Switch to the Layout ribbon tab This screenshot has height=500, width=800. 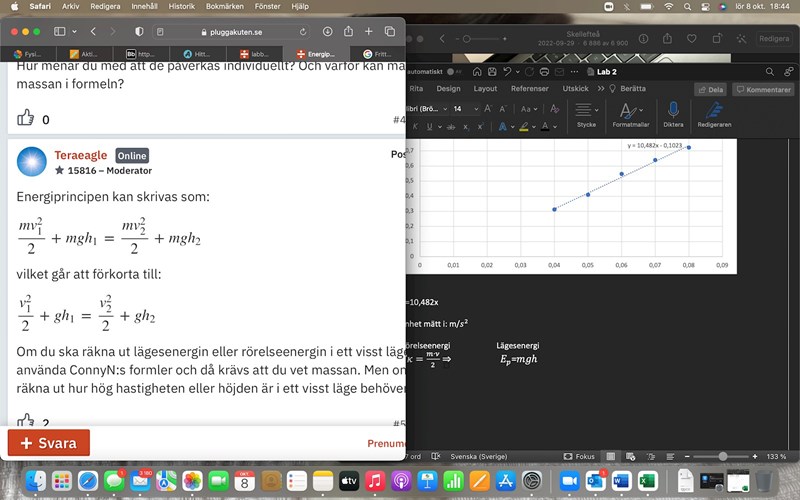point(485,89)
